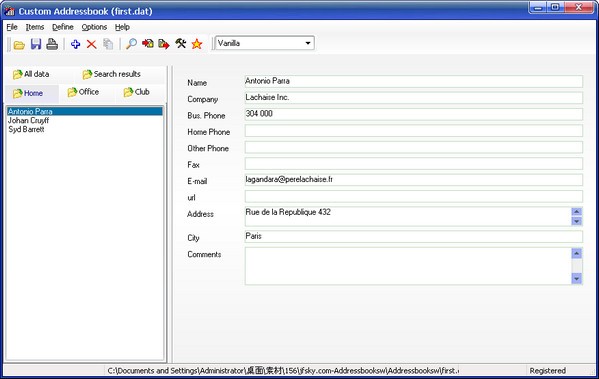Click the empty Home Phone field
599x379 pixels.
coord(414,130)
